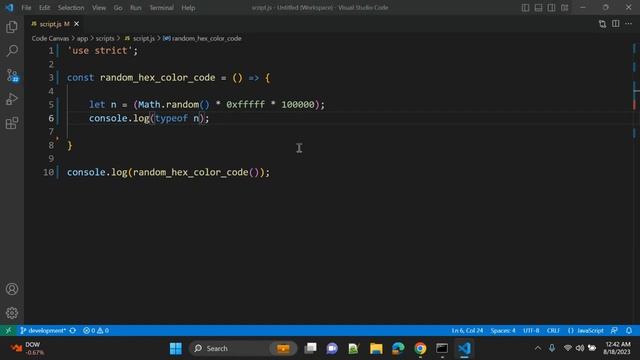
Task: Open Microsoft Edge from the taskbar
Action: (398, 348)
